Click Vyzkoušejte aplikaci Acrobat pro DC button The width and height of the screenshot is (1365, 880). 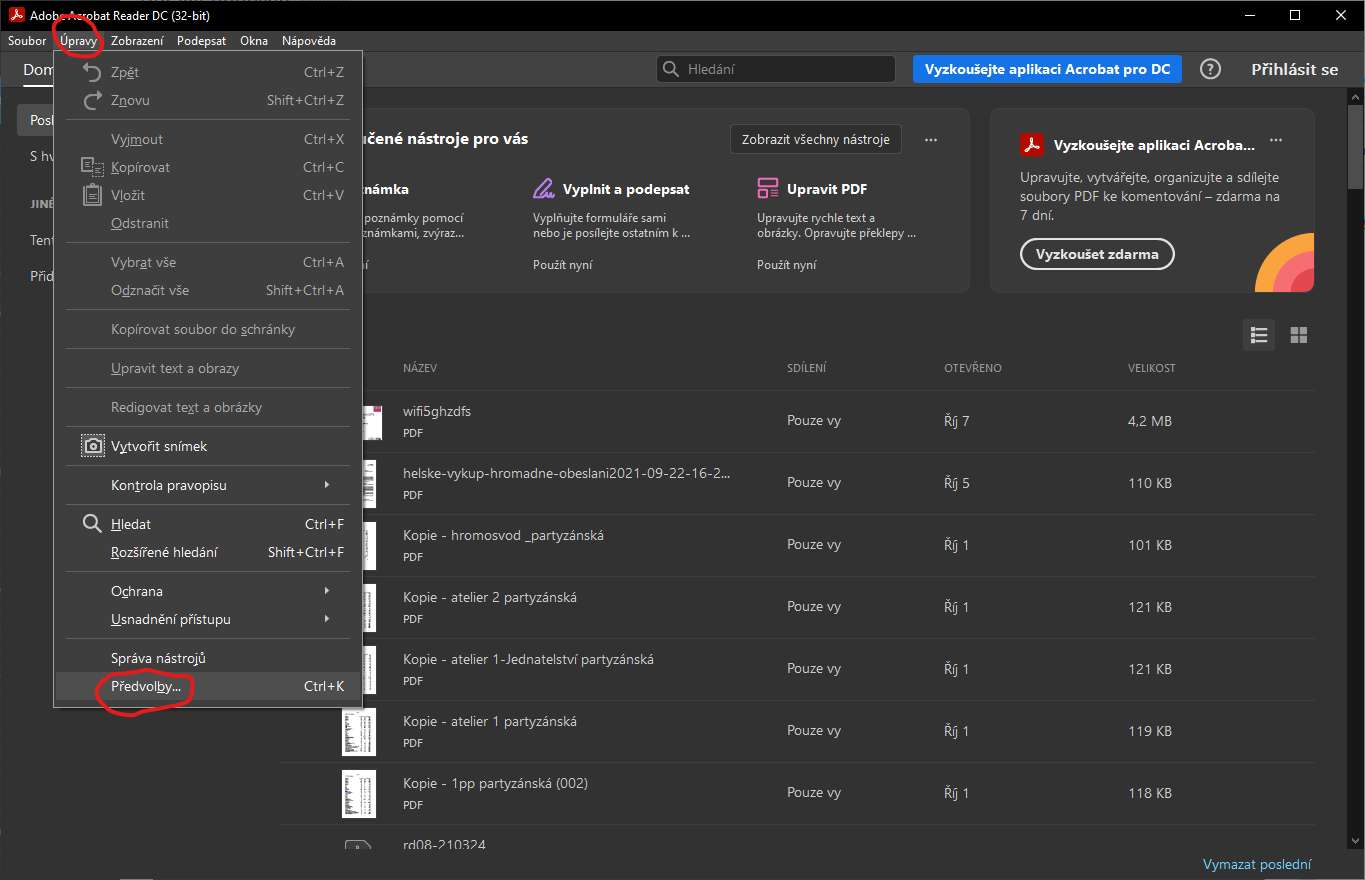[x=1047, y=69]
